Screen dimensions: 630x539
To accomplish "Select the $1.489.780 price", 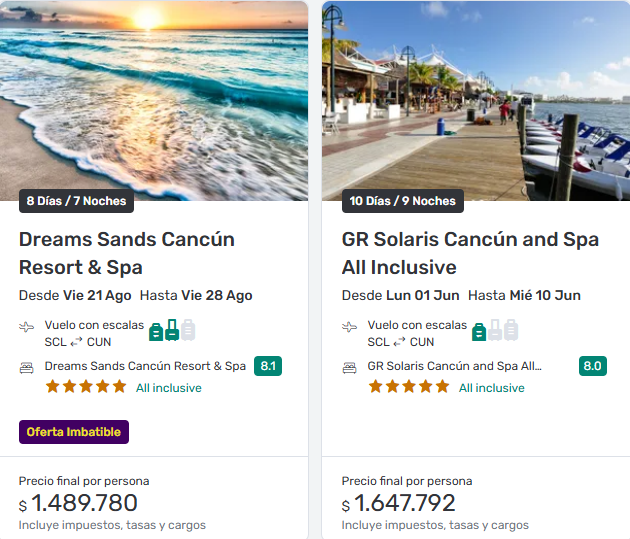I will click(78, 503).
